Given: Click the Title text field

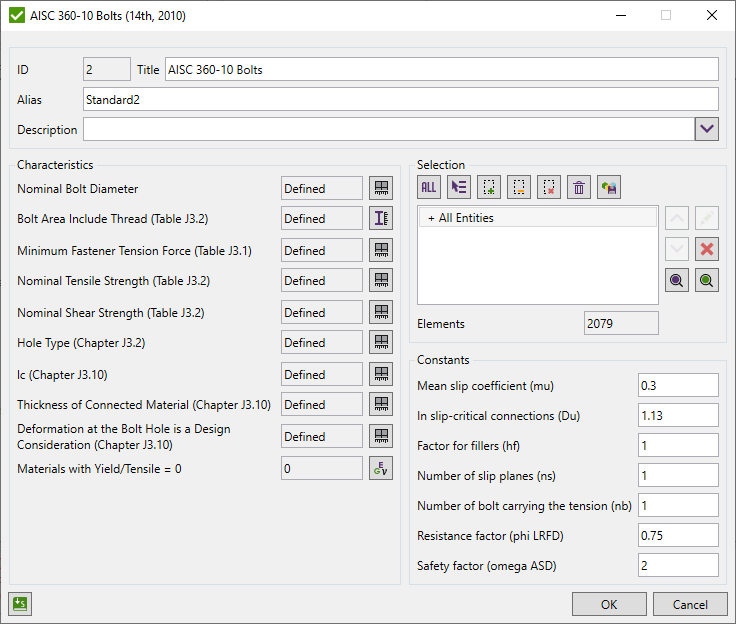Looking at the screenshot, I should pyautogui.click(x=441, y=69).
